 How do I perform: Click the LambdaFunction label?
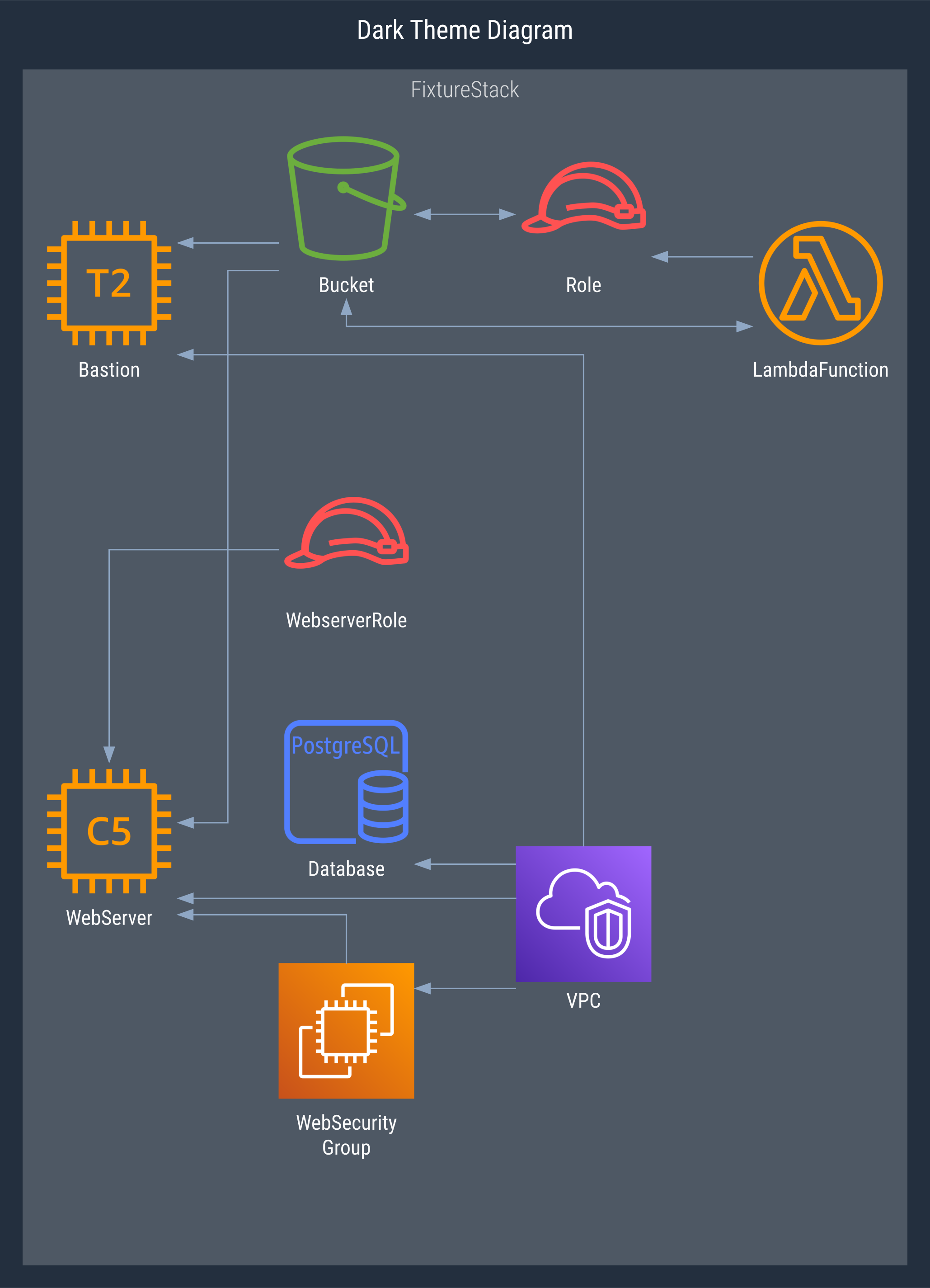(821, 370)
